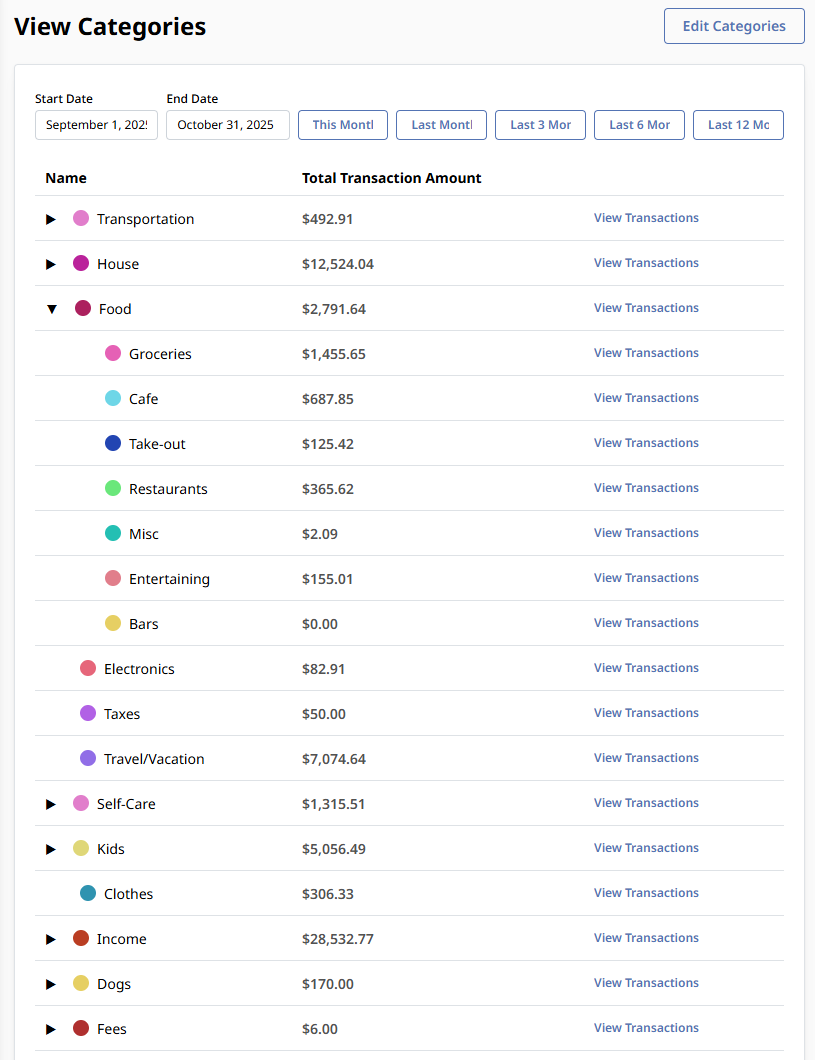The width and height of the screenshot is (815, 1060).
Task: View Transactions for Travel/Vacation
Action: (x=646, y=758)
